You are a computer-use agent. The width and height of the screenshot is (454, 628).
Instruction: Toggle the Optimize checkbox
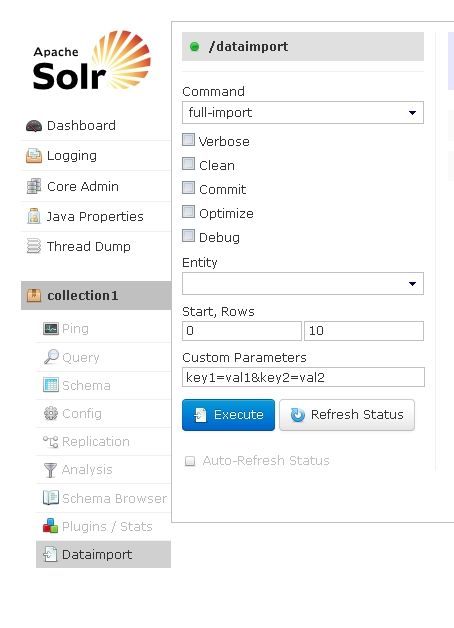coord(188,212)
